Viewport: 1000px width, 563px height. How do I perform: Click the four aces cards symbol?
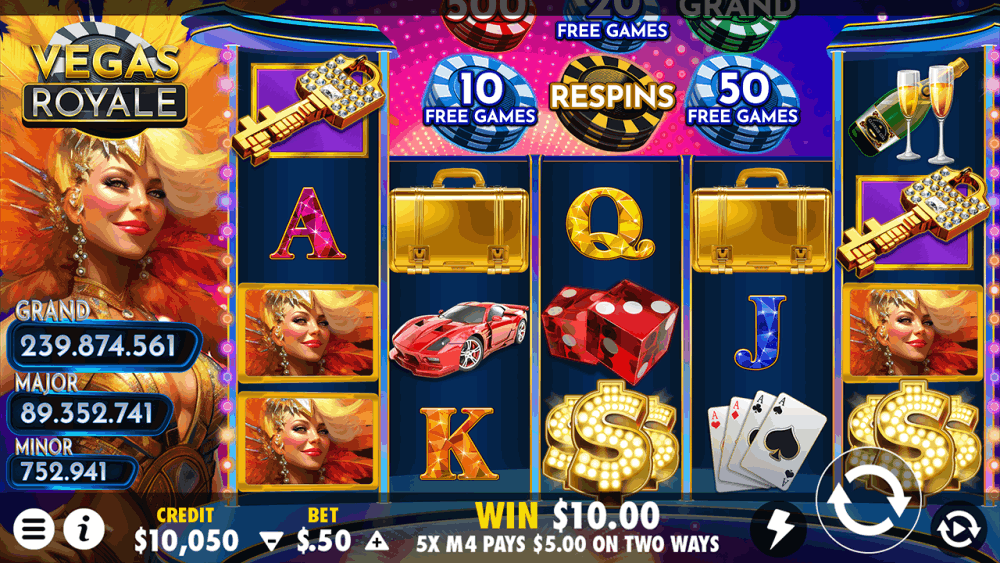point(765,441)
